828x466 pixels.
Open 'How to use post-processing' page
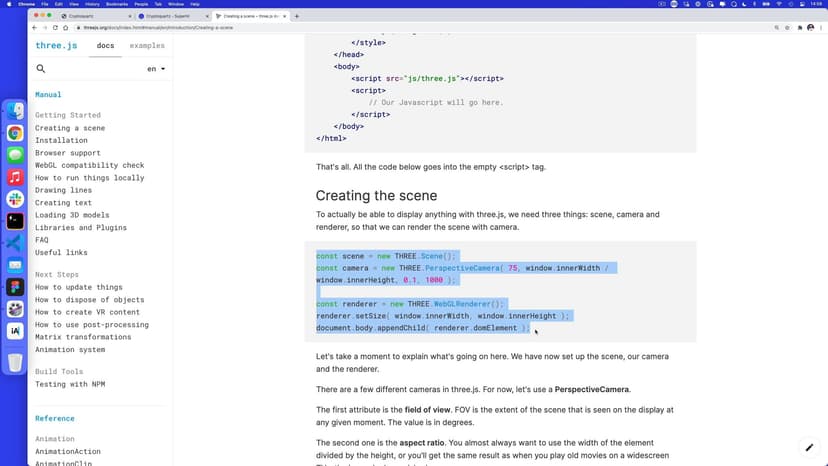[x=91, y=325]
